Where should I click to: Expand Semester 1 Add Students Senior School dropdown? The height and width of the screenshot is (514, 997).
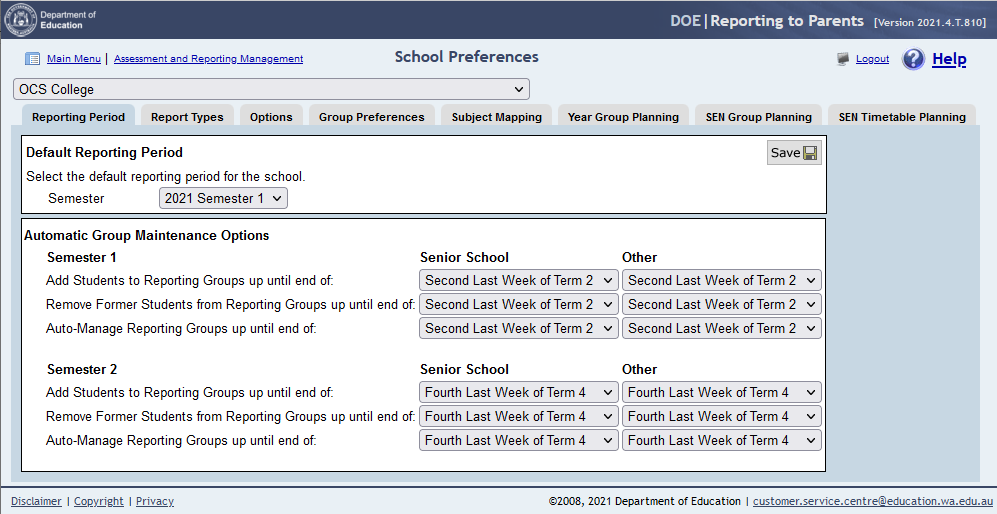518,281
